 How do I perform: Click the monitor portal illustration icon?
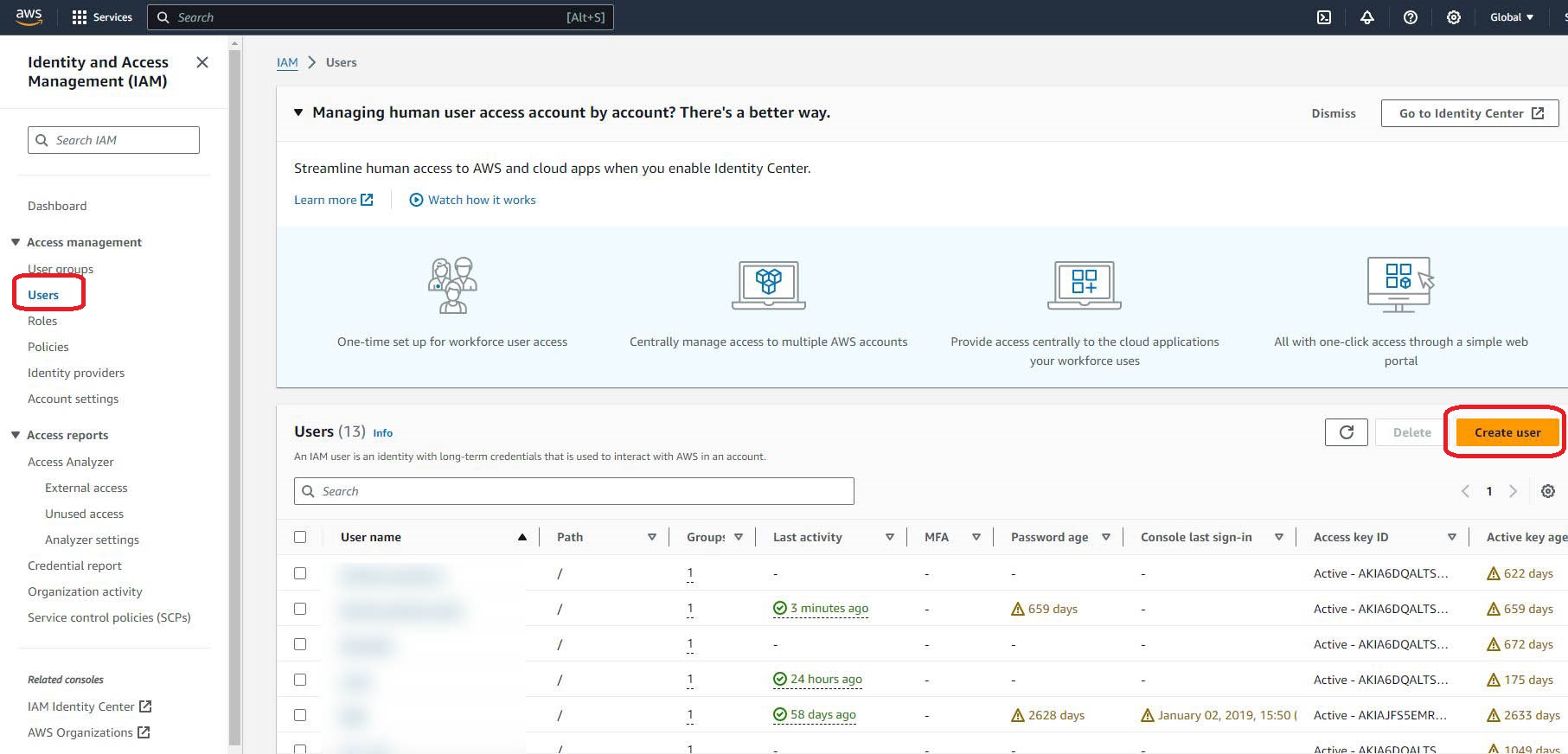point(1400,284)
